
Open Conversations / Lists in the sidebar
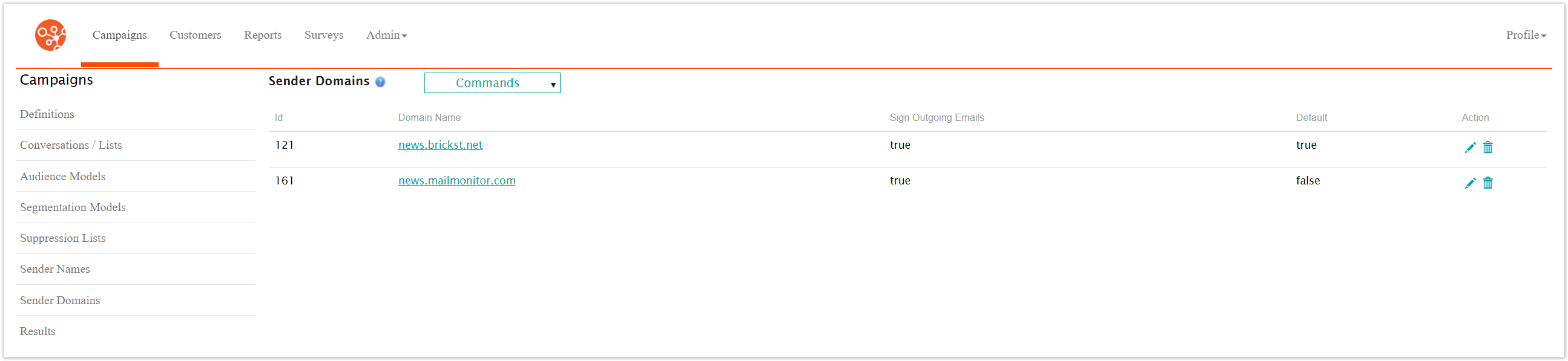point(71,145)
